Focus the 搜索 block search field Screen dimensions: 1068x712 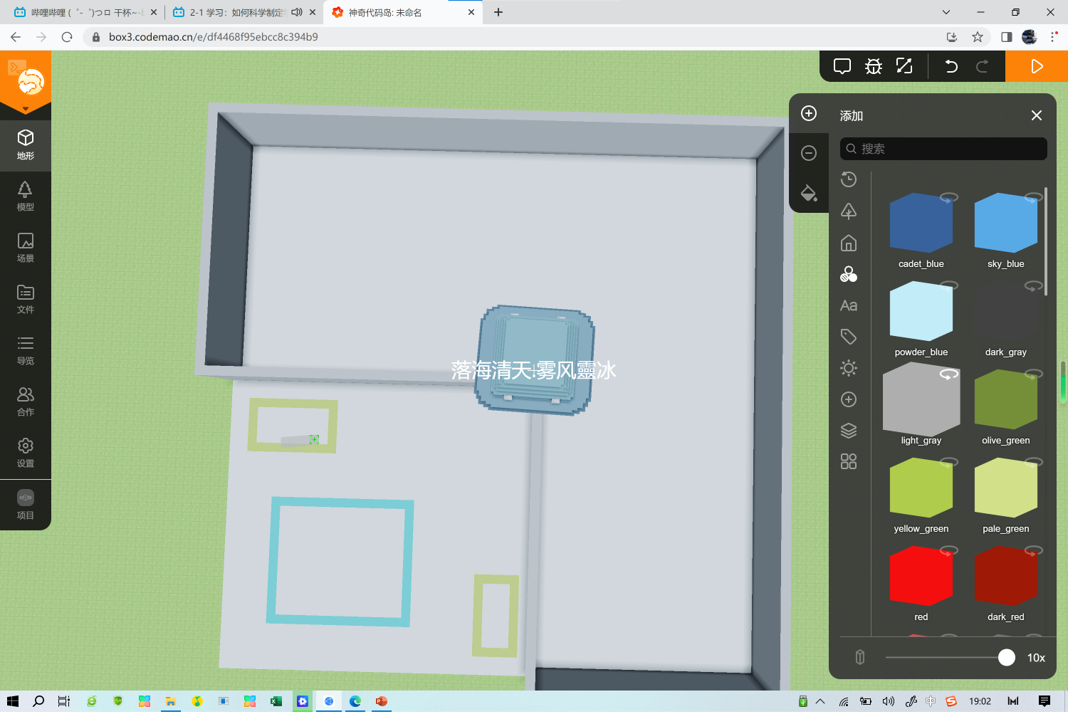[x=943, y=149]
